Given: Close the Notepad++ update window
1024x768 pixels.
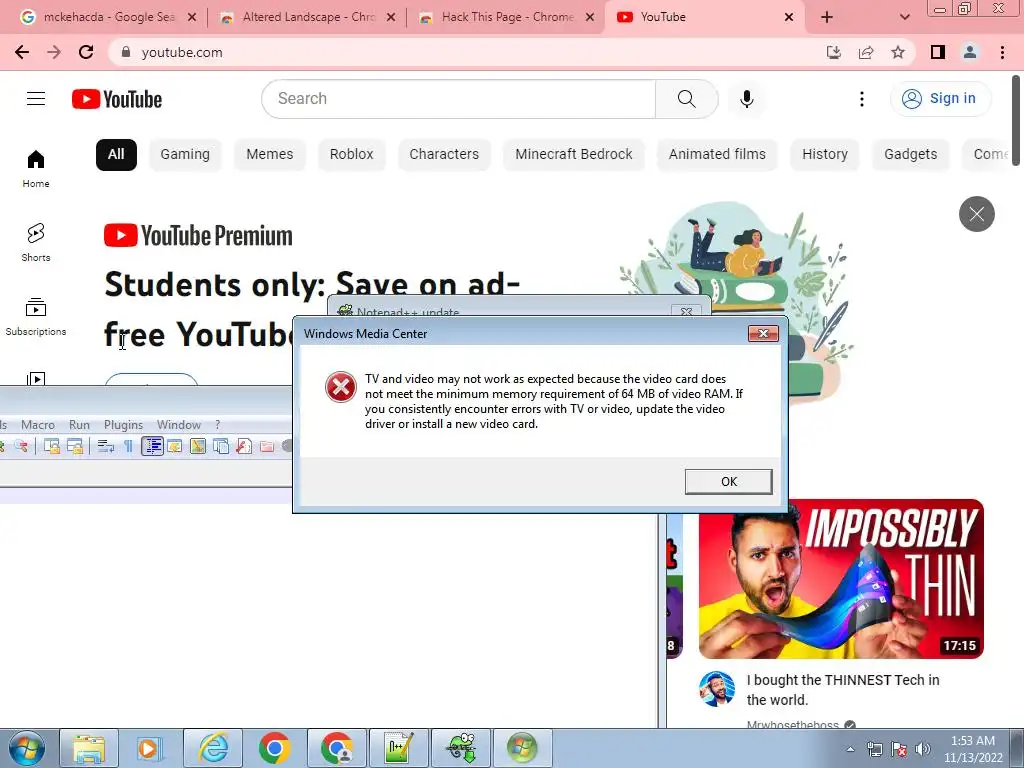Looking at the screenshot, I should 686,312.
